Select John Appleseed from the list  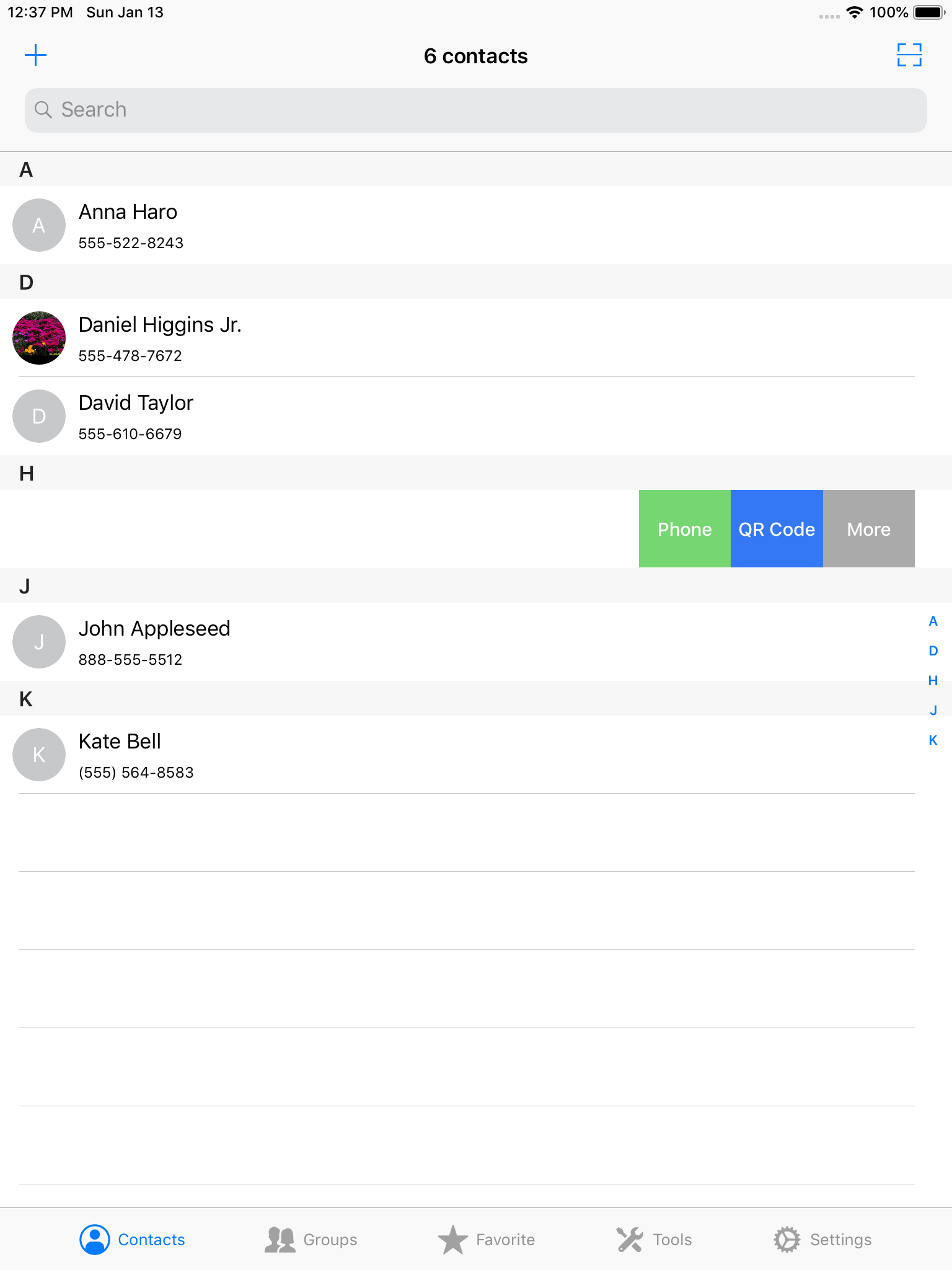[248, 642]
